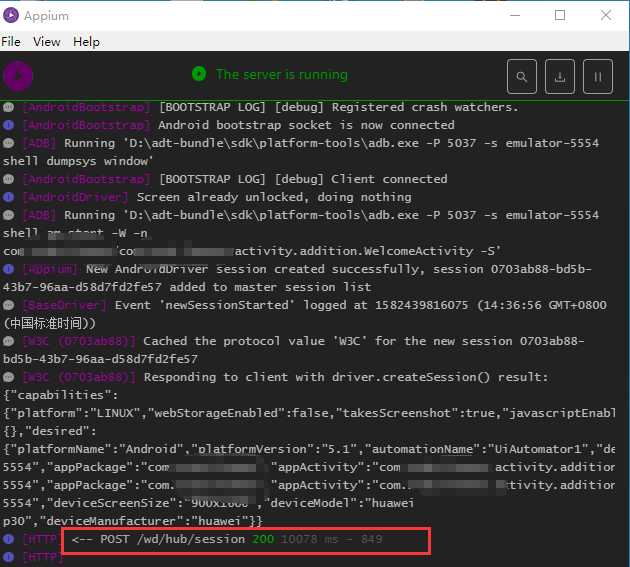630x567 pixels.
Task: Open the View menu
Action: [47, 42]
